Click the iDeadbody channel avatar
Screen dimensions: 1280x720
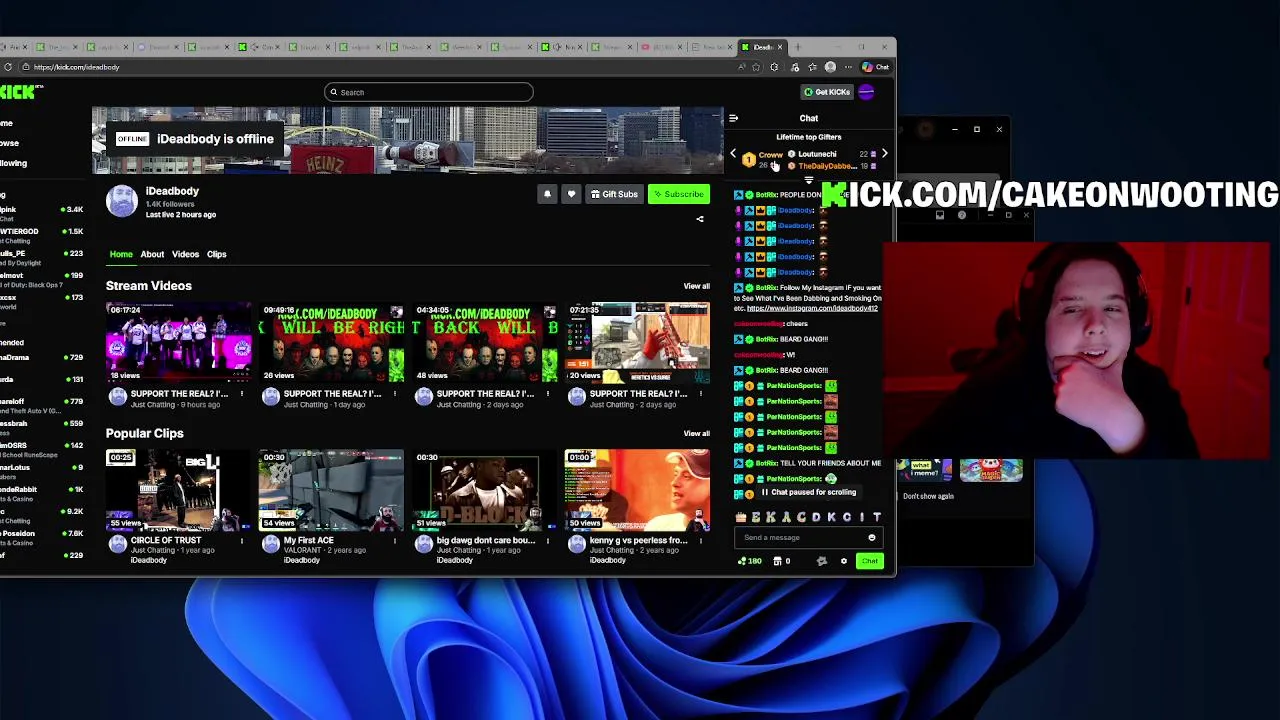(x=122, y=200)
